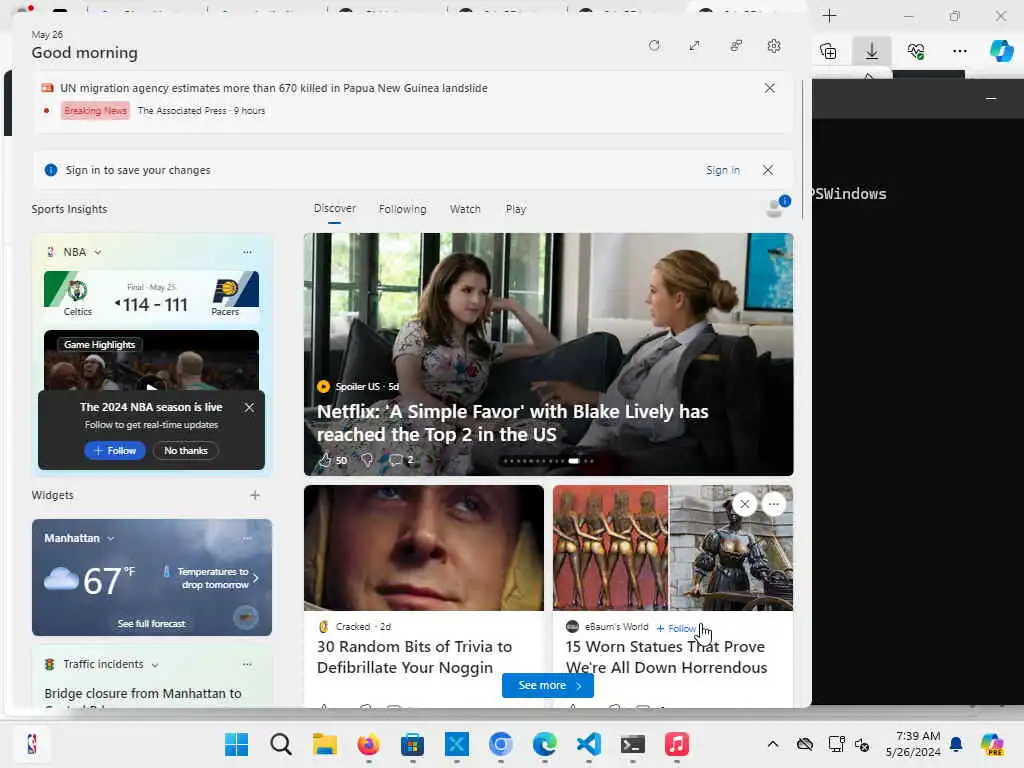The width and height of the screenshot is (1024, 768).
Task: Close the sign-in prompt banner
Action: [768, 170]
